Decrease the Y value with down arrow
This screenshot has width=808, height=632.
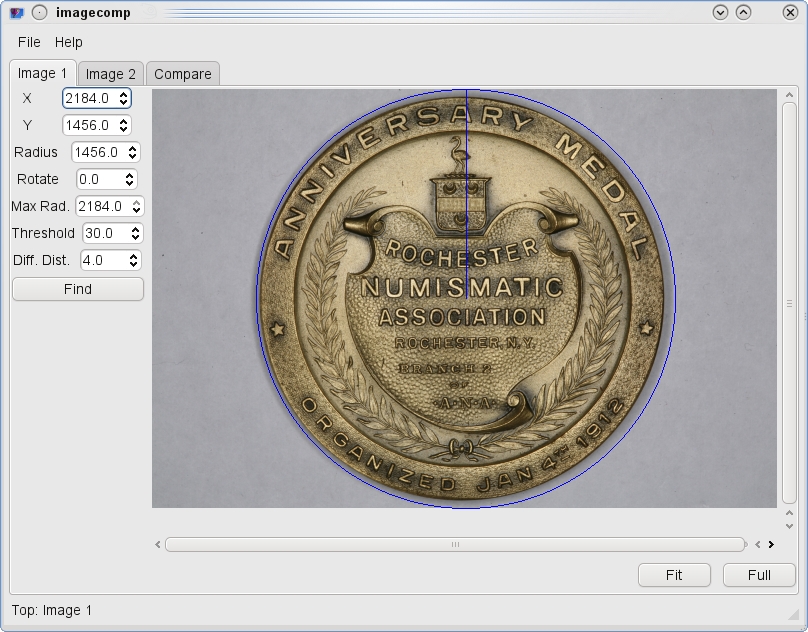click(x=124, y=129)
